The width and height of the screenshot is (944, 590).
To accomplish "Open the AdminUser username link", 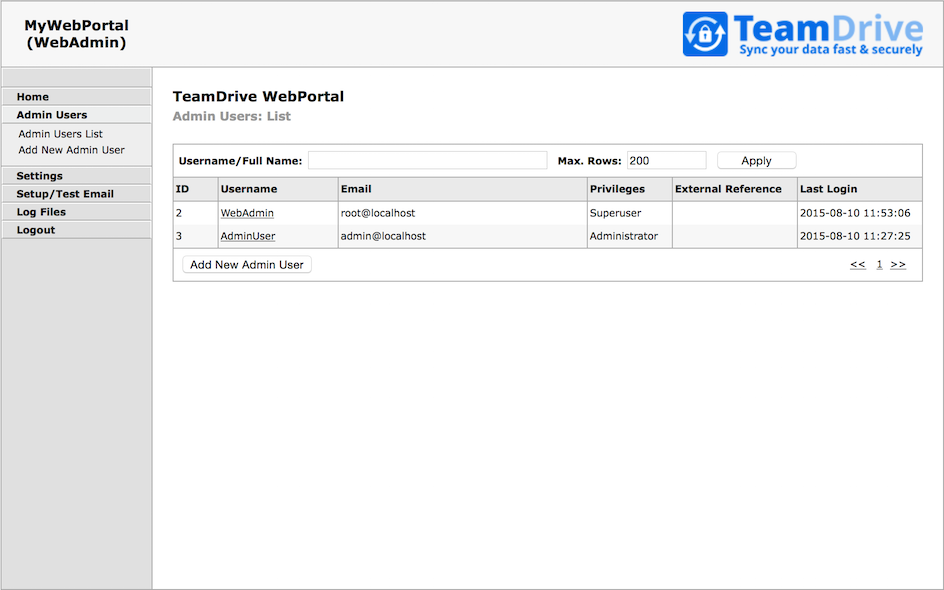I will pyautogui.click(x=247, y=236).
